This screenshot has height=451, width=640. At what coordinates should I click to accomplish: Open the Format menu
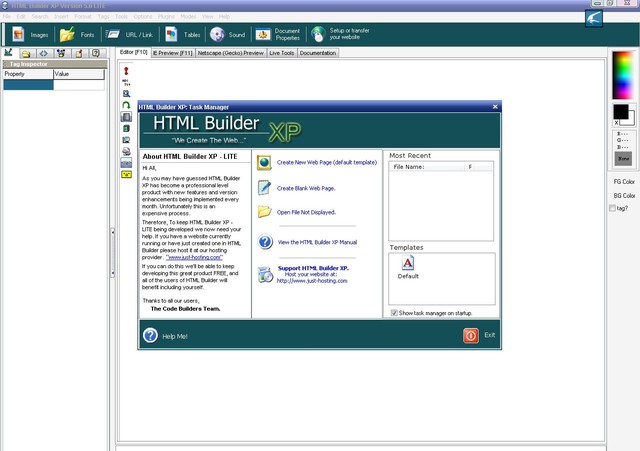83,16
